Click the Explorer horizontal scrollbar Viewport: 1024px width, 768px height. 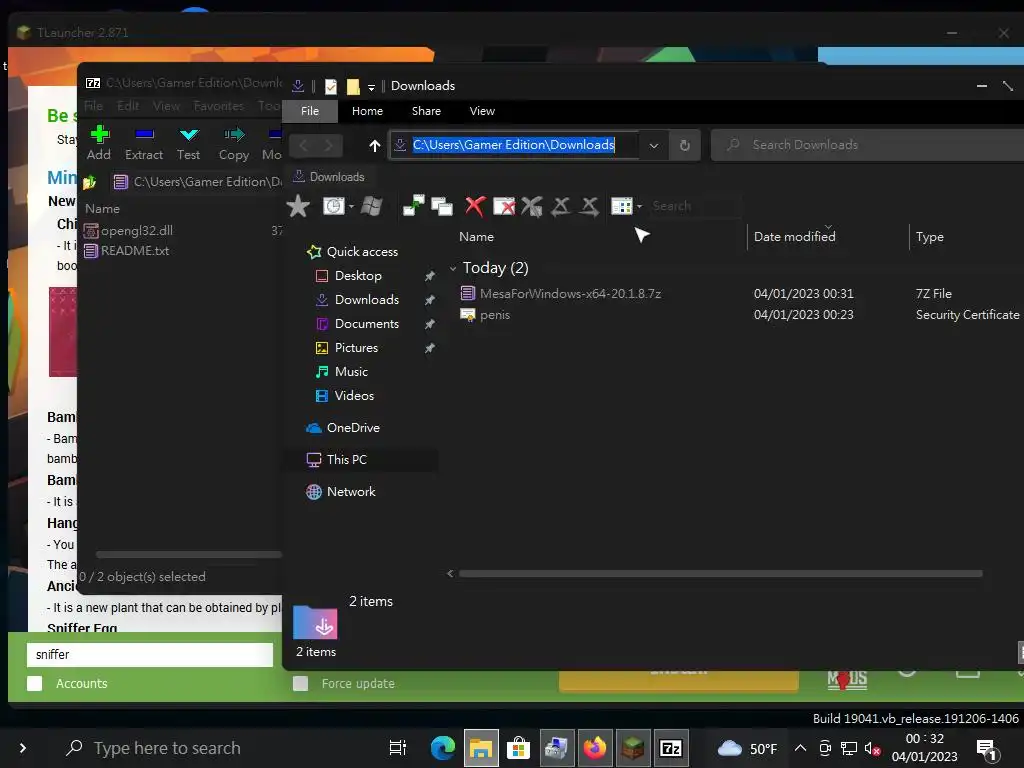click(720, 573)
